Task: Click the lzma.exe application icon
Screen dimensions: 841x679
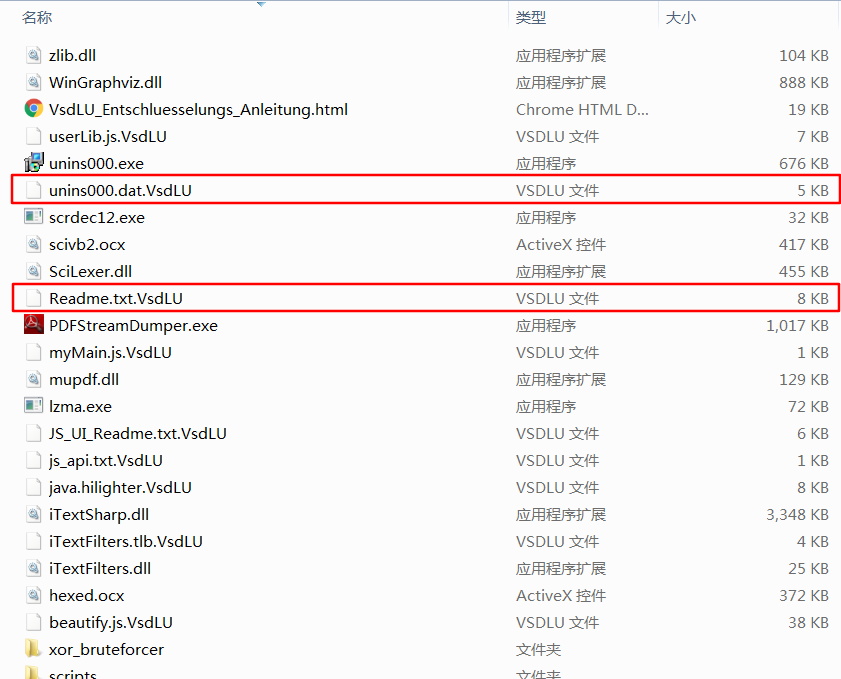Action: (x=33, y=406)
